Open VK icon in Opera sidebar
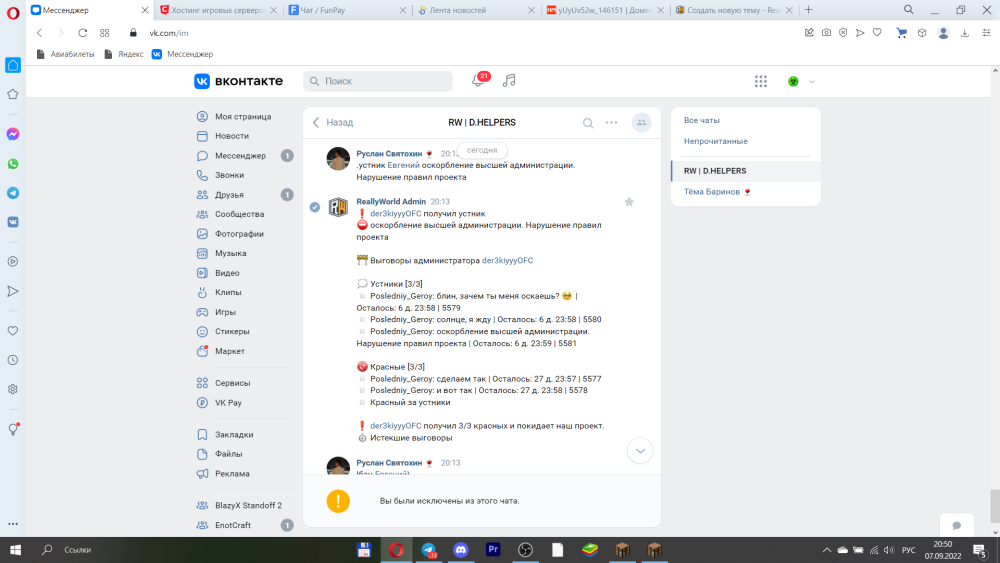The width and height of the screenshot is (1000, 563). 13,222
